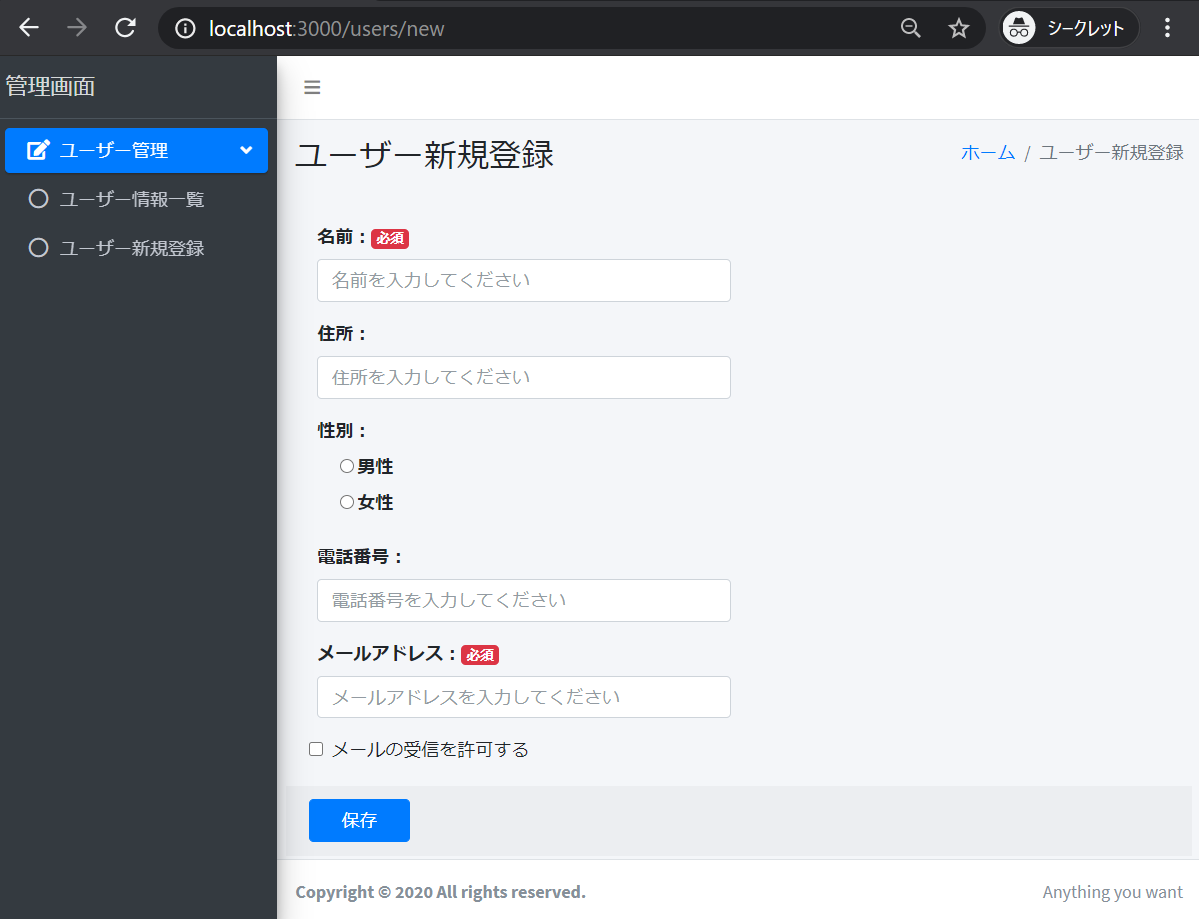
Task: Open the browser three-dot menu
Action: point(1167,27)
